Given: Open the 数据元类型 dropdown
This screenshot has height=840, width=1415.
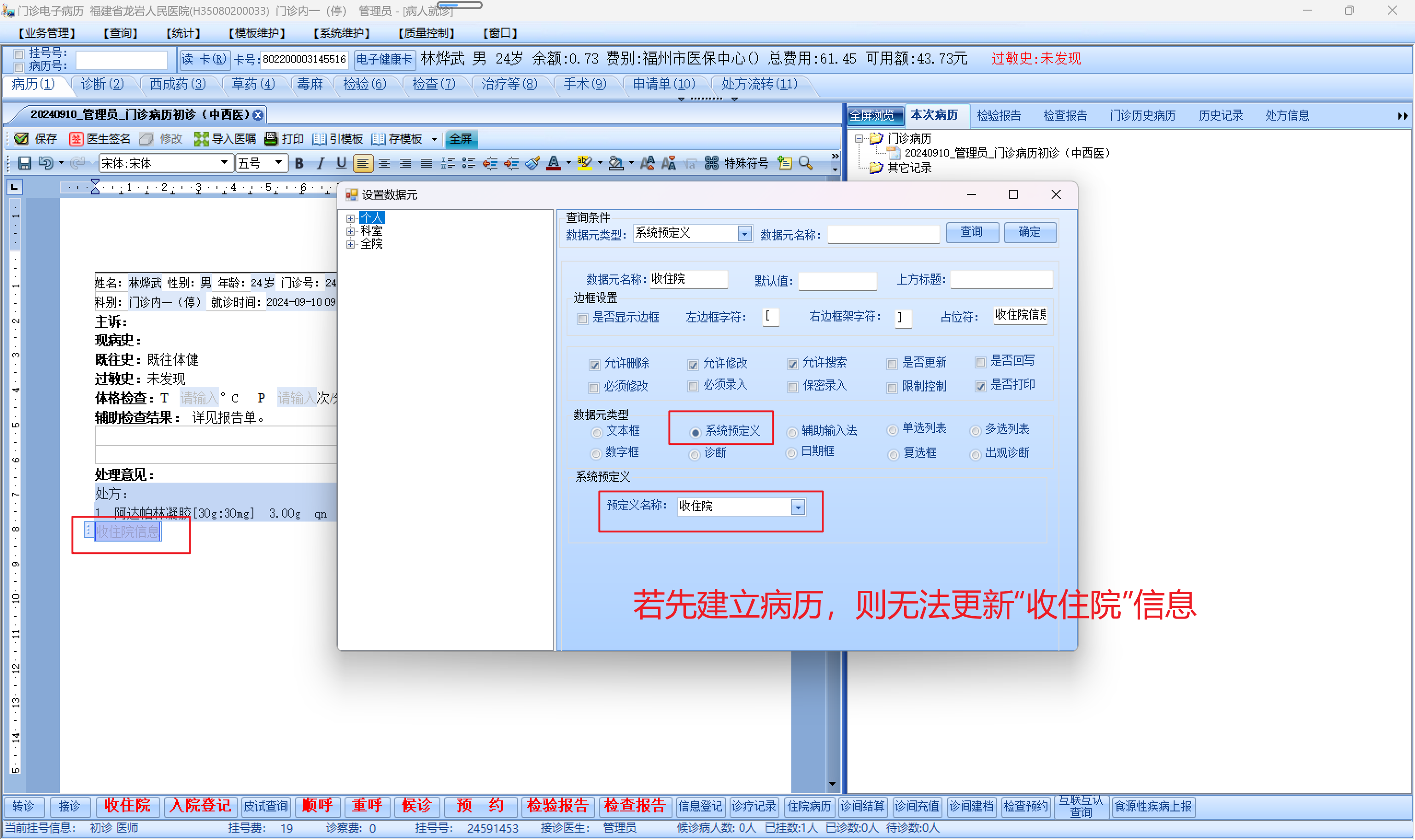Looking at the screenshot, I should click(x=745, y=233).
